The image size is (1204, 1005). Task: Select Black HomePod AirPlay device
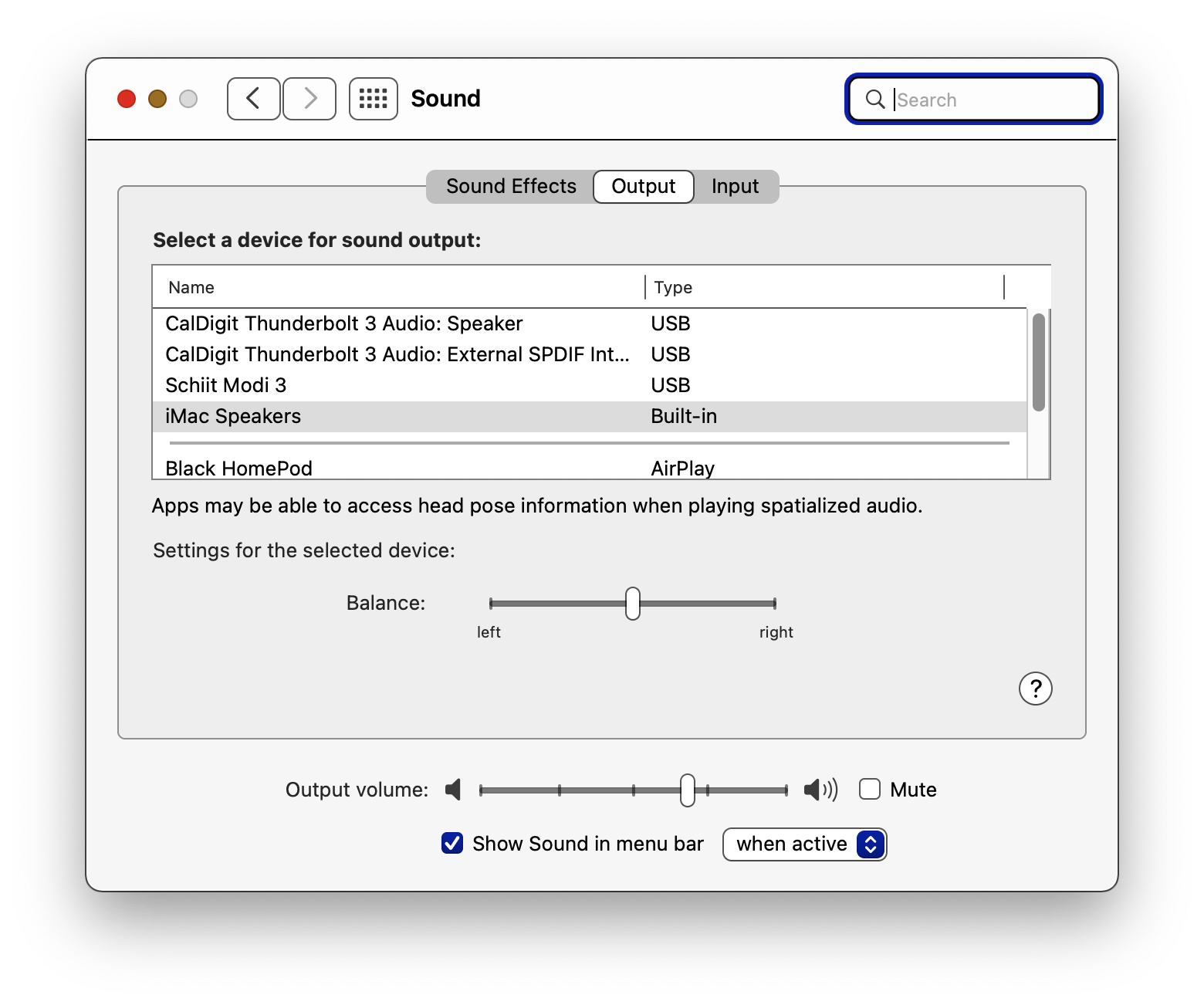(238, 468)
